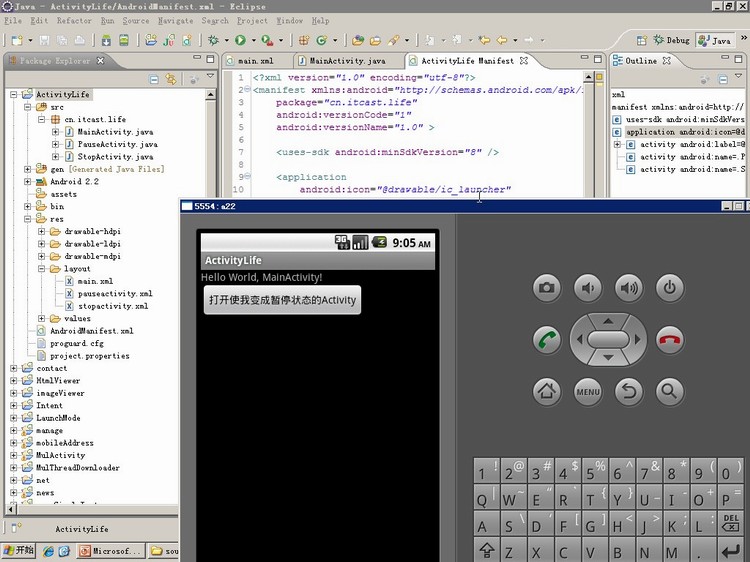Click Internet Explorer quick launch icon
The height and width of the screenshot is (562, 750).
click(x=48, y=551)
